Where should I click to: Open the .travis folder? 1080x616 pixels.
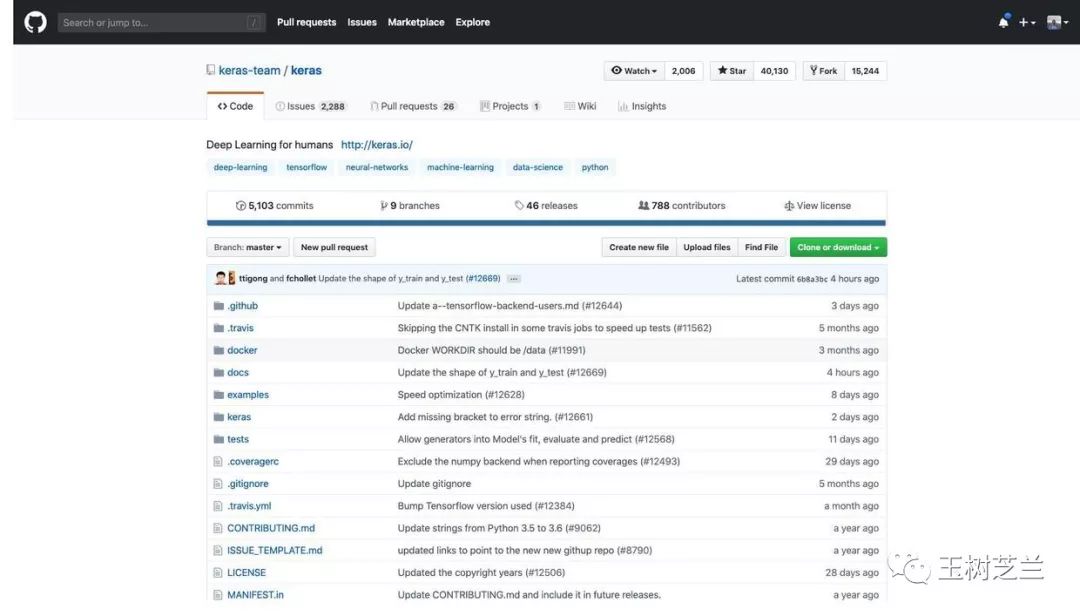click(x=240, y=328)
